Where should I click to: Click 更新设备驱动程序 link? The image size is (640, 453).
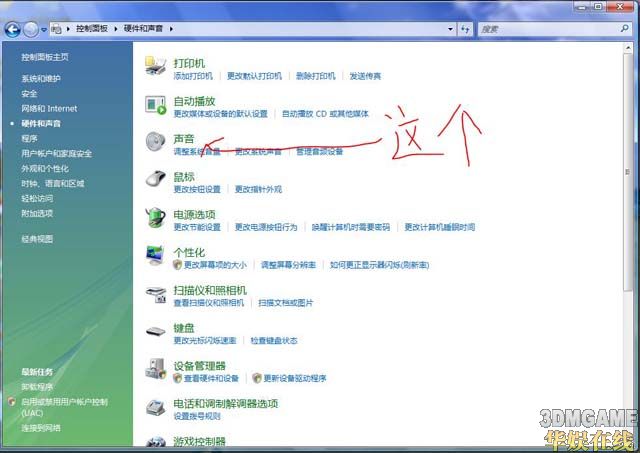click(x=295, y=378)
